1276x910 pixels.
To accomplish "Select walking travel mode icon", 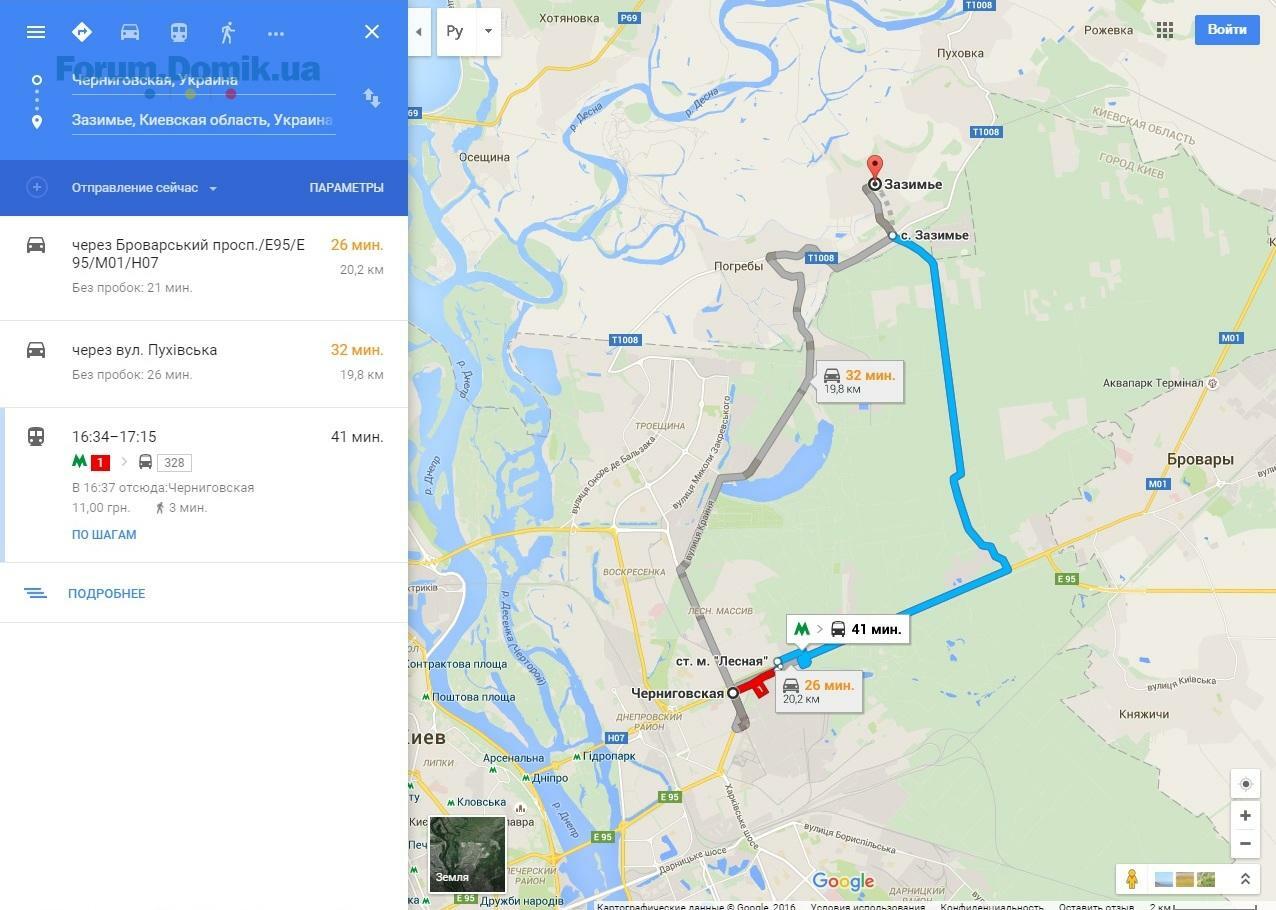I will pos(228,32).
